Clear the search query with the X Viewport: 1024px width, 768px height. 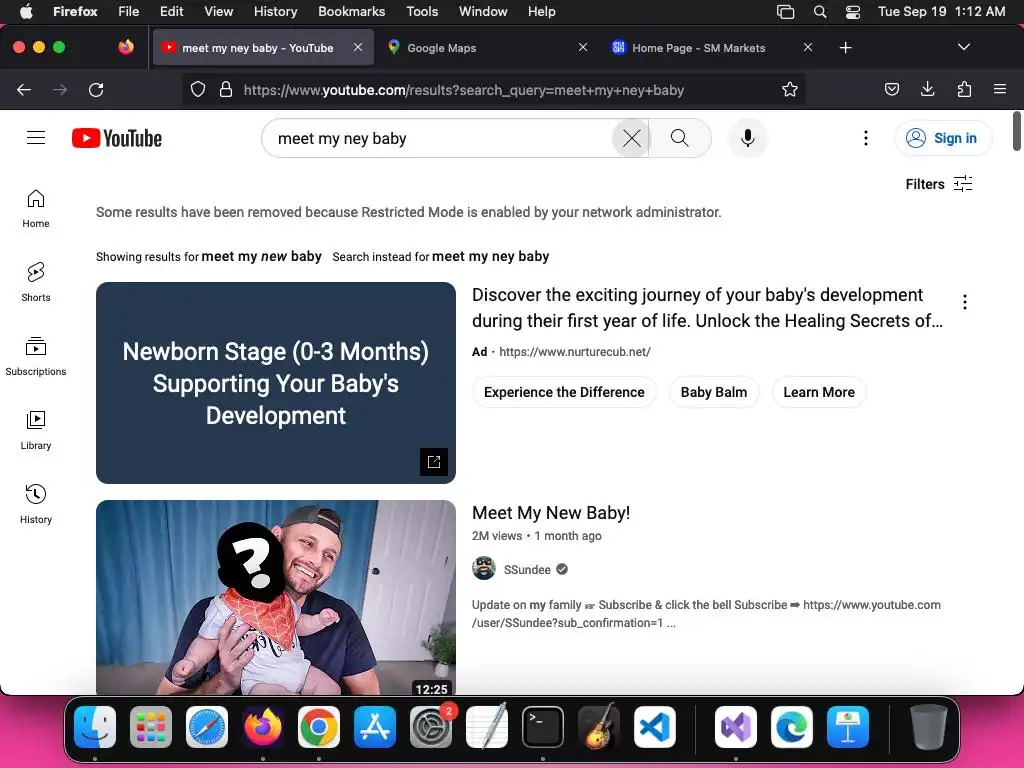[x=632, y=138]
